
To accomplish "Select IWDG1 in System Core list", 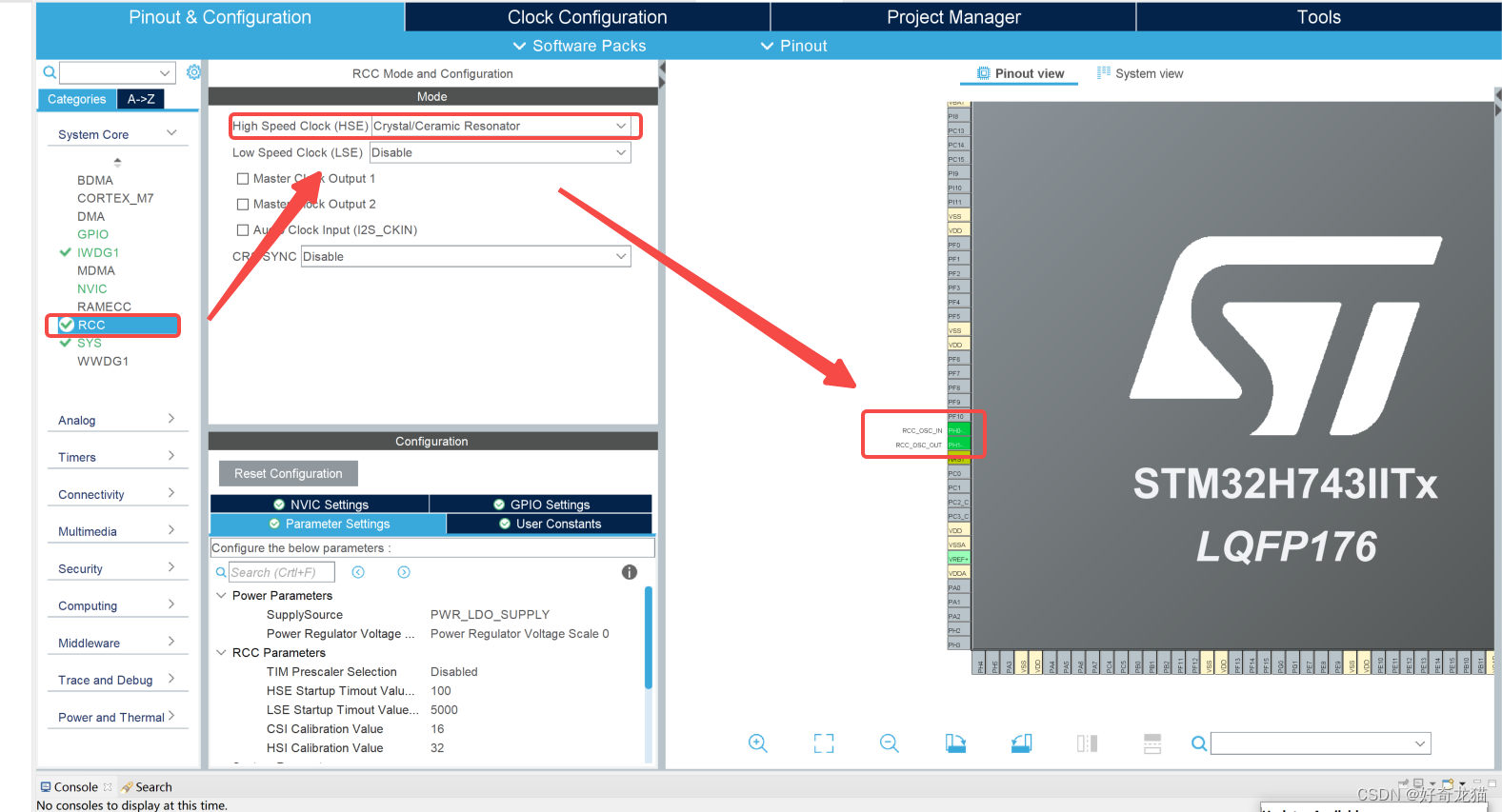I will [98, 252].
